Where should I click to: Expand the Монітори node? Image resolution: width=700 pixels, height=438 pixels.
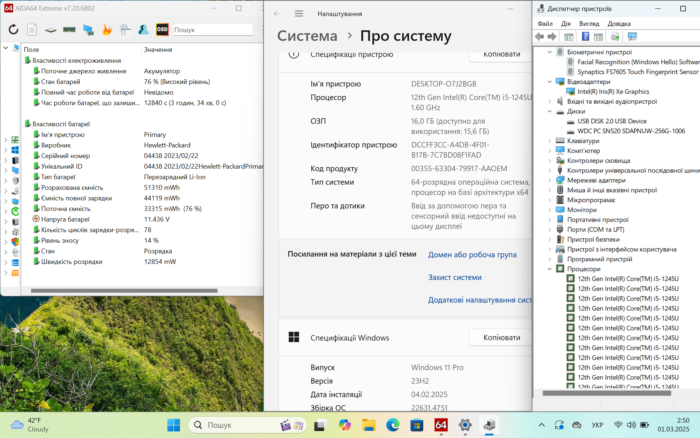tap(550, 209)
